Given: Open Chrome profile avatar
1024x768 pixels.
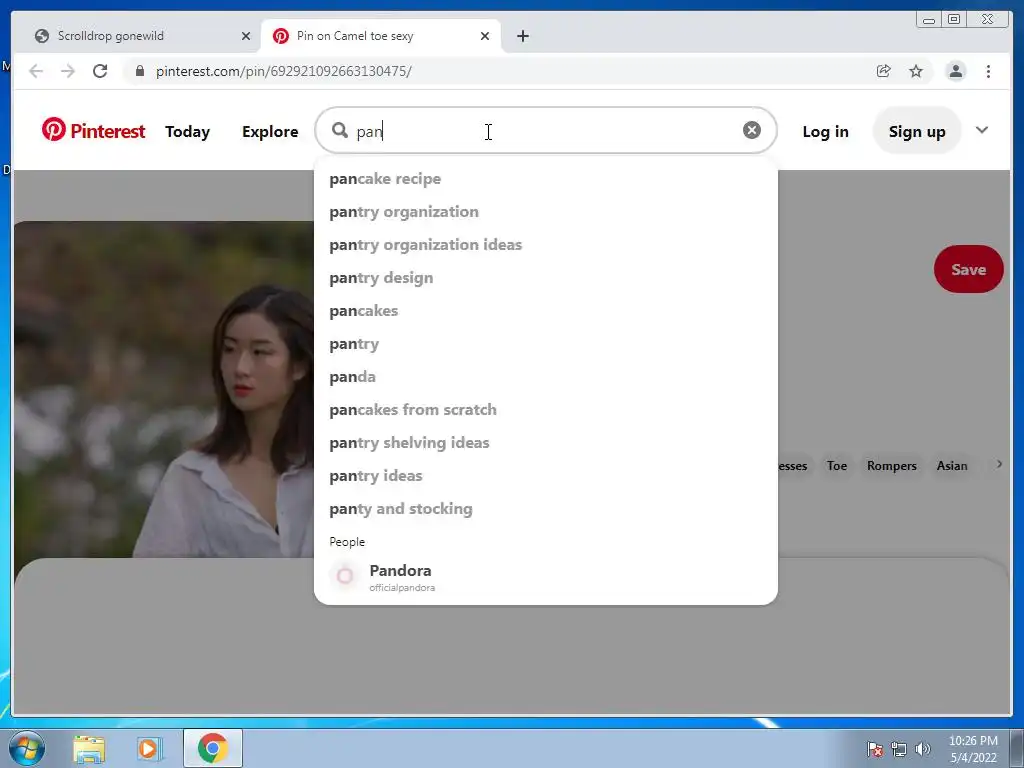Looking at the screenshot, I should tap(955, 71).
